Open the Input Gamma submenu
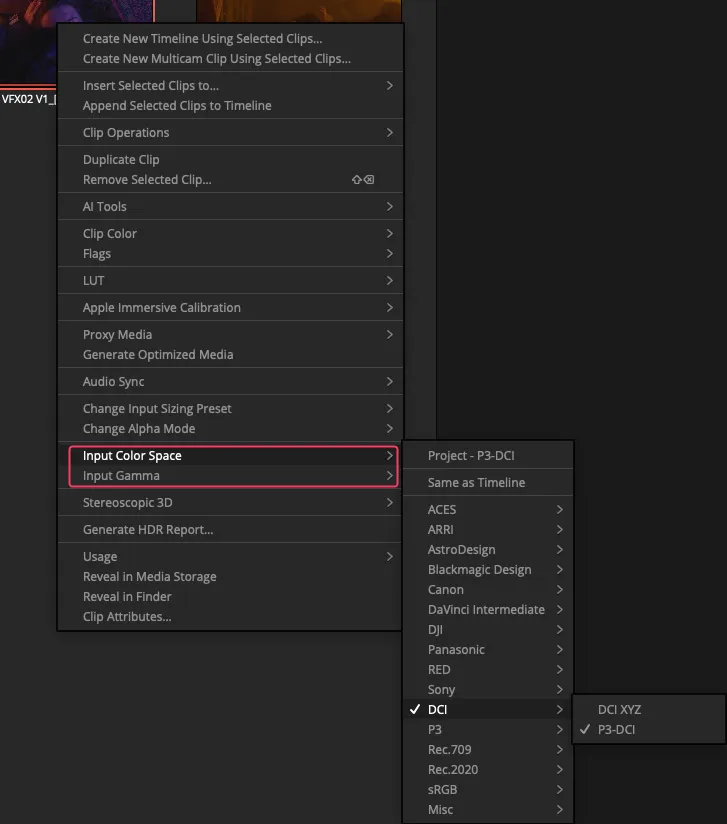Image resolution: width=727 pixels, height=824 pixels. coord(121,476)
